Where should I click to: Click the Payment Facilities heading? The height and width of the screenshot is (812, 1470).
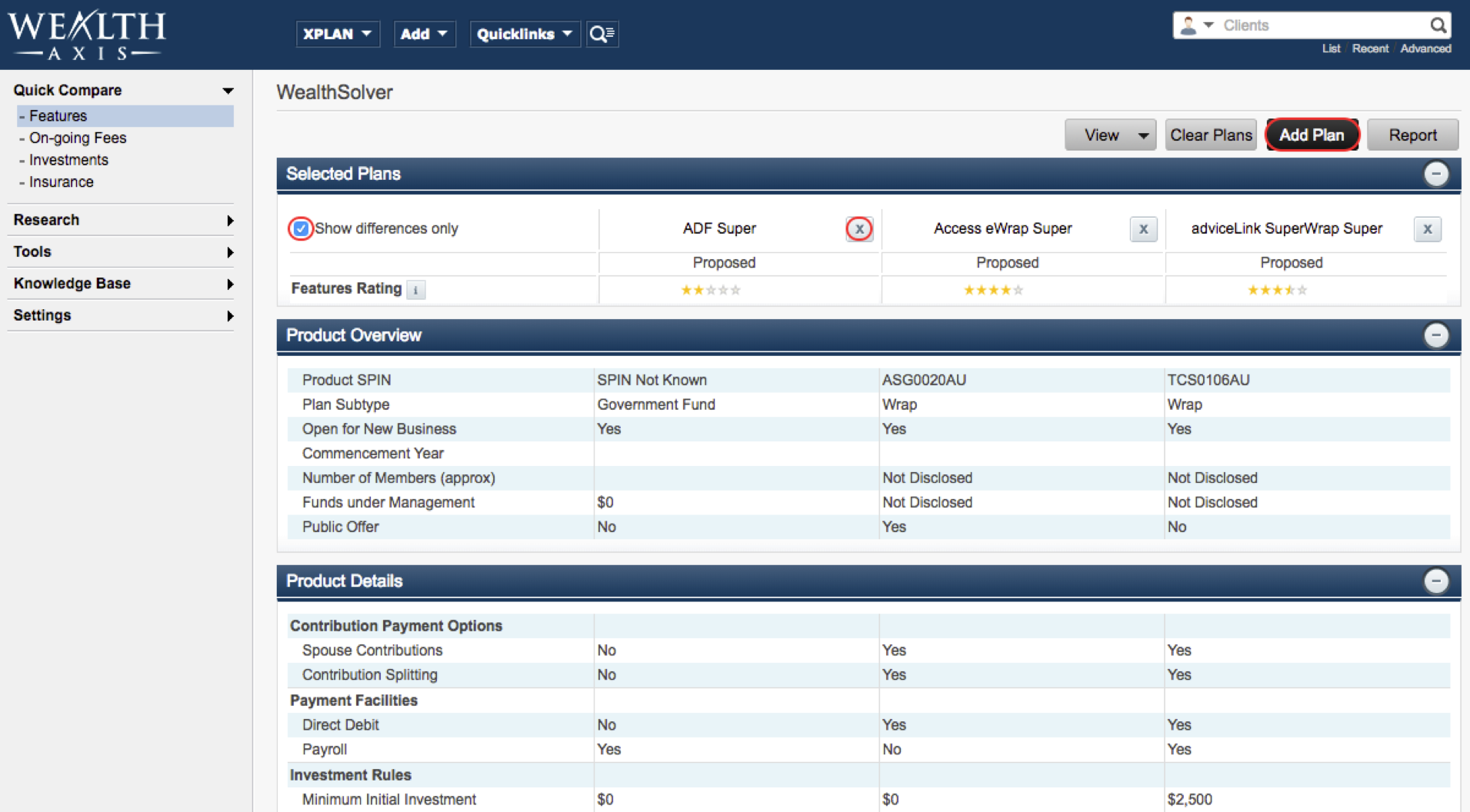[354, 701]
